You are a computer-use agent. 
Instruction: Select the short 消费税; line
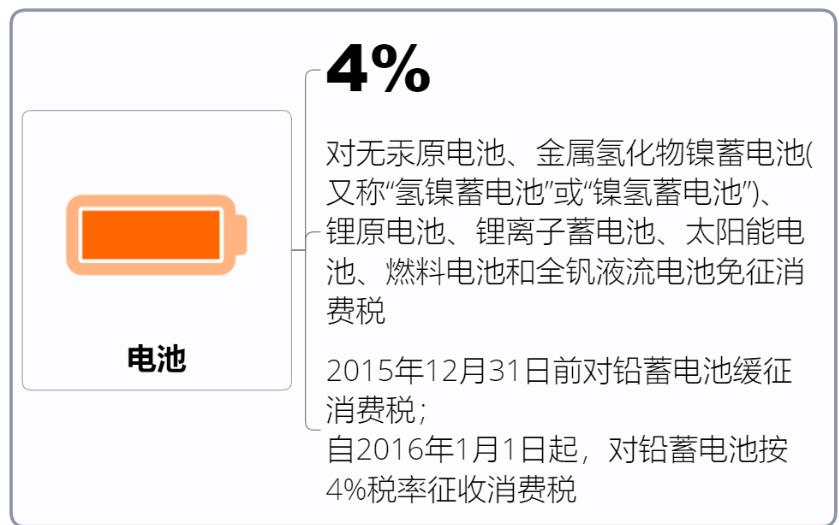(x=377, y=410)
